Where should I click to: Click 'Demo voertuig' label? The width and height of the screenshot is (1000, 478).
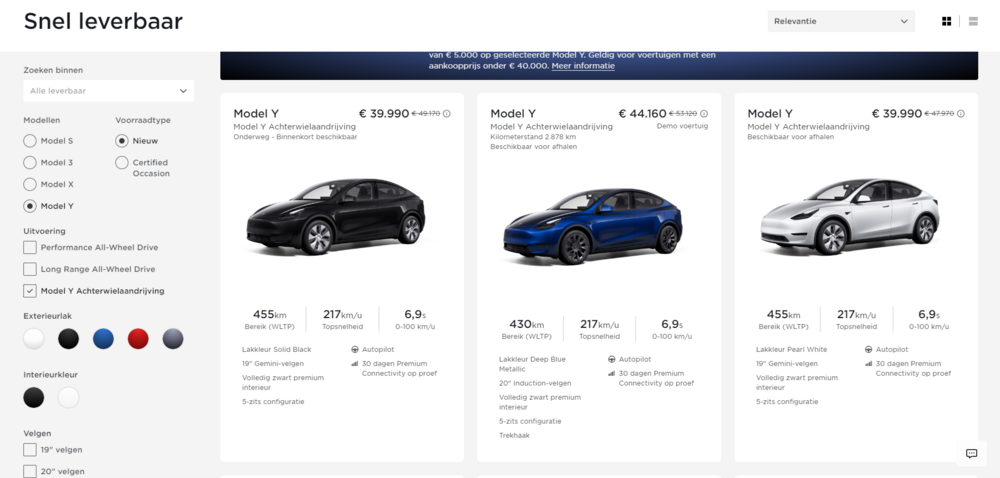682,126
